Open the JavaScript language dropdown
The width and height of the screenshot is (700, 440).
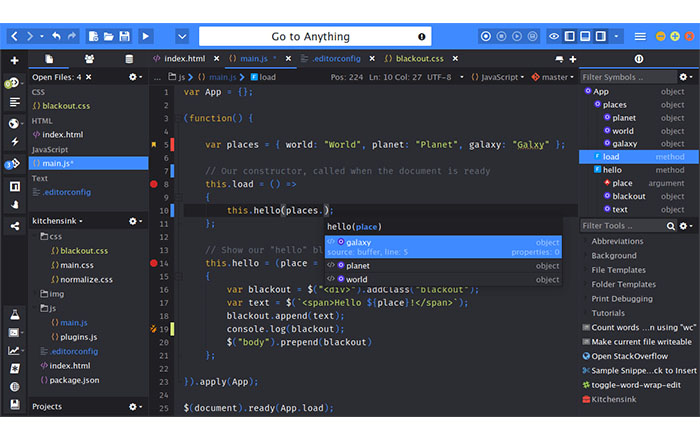click(x=498, y=77)
